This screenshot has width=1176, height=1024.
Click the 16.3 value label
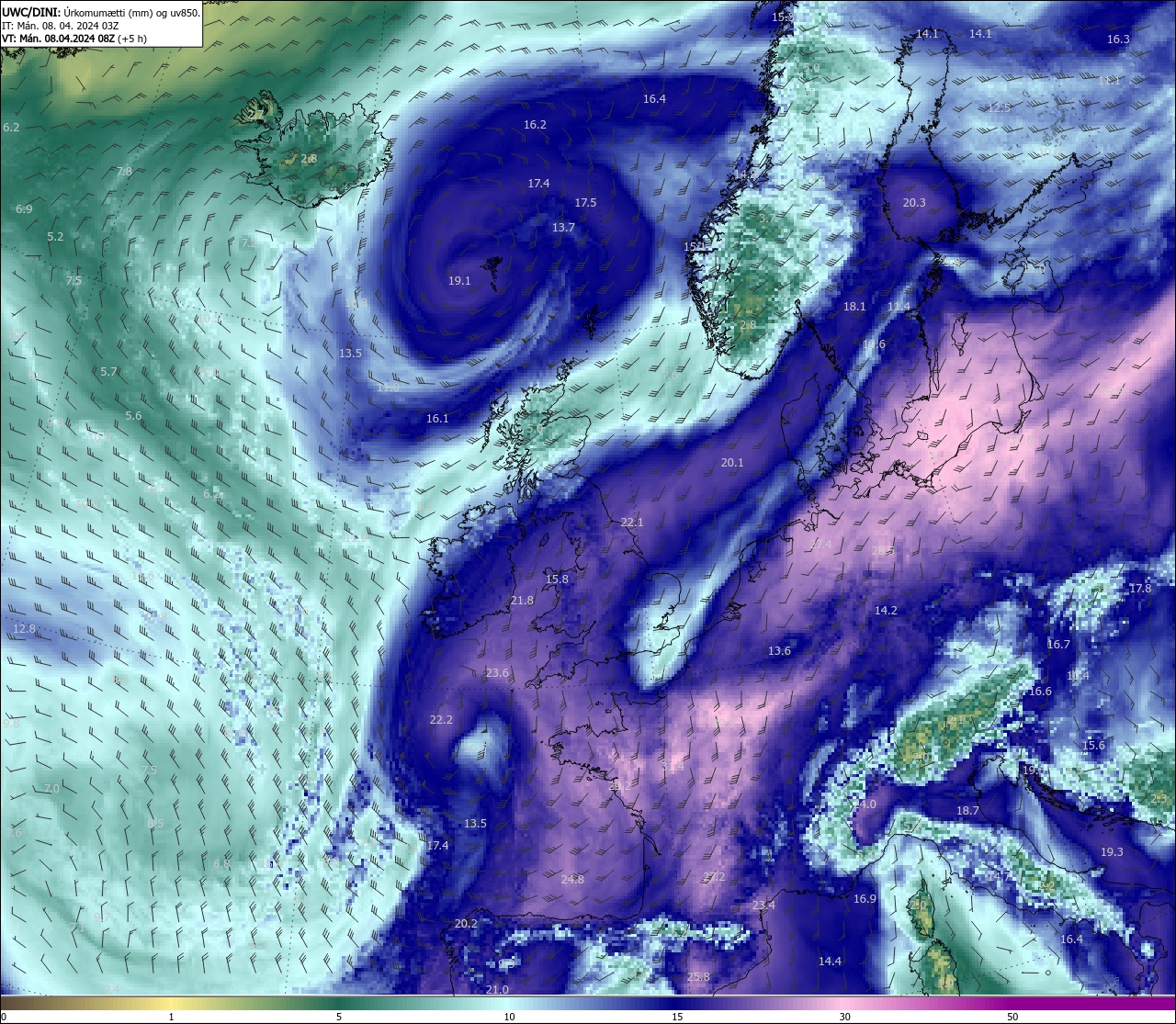point(1118,39)
